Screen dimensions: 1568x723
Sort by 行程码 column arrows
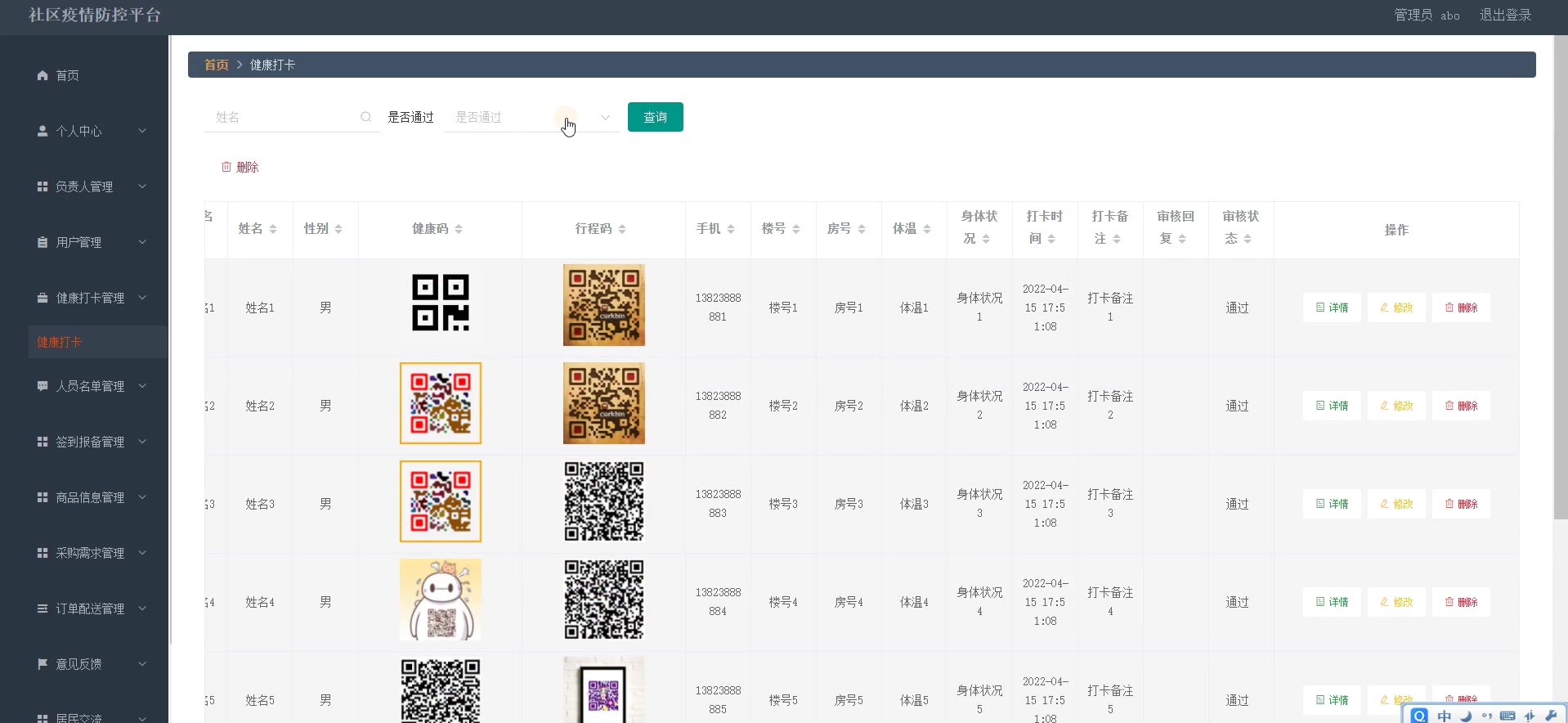point(622,229)
